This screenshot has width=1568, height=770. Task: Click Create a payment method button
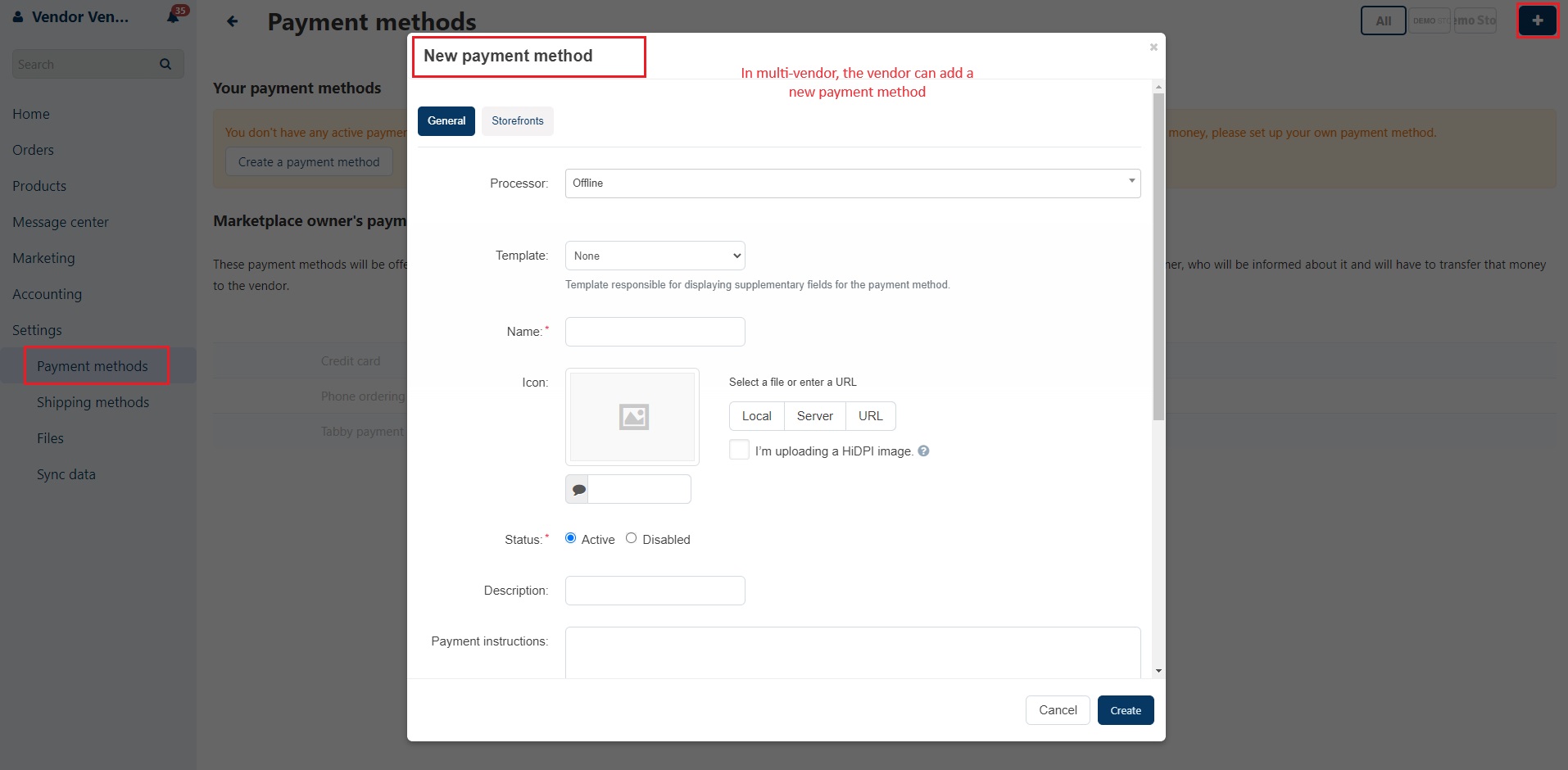309,162
